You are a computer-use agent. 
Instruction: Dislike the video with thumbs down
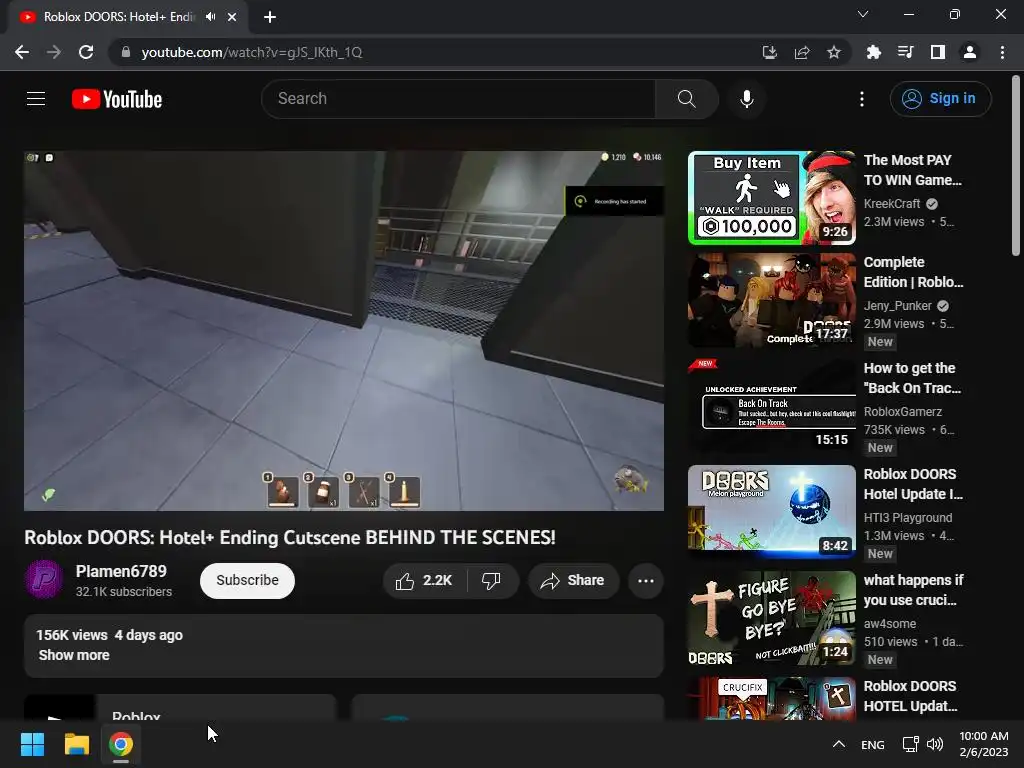[x=492, y=581]
